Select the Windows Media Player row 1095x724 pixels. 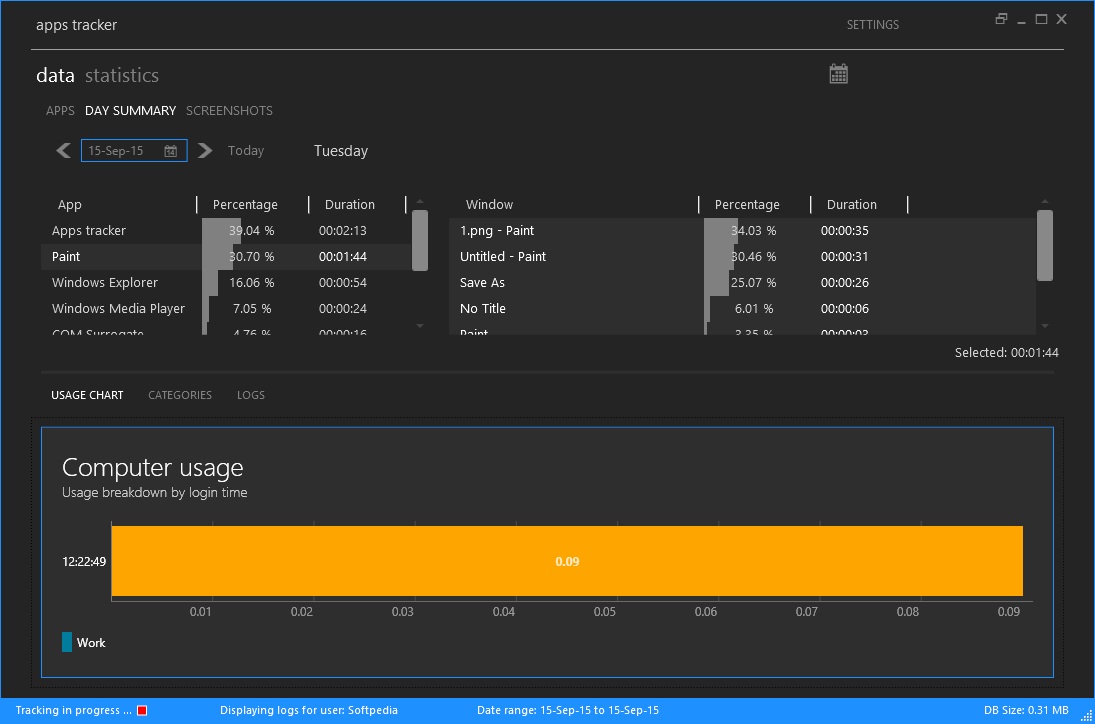point(226,308)
